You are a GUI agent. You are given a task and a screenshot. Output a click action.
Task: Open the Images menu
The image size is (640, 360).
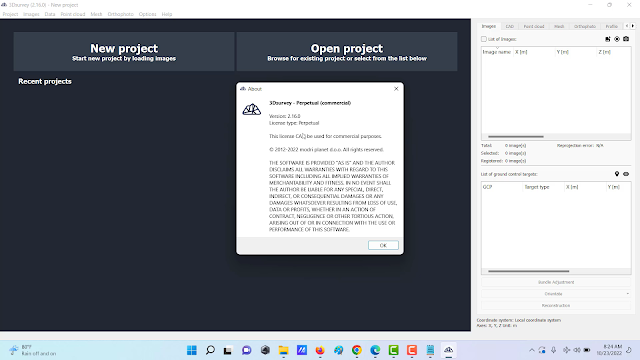(x=31, y=14)
